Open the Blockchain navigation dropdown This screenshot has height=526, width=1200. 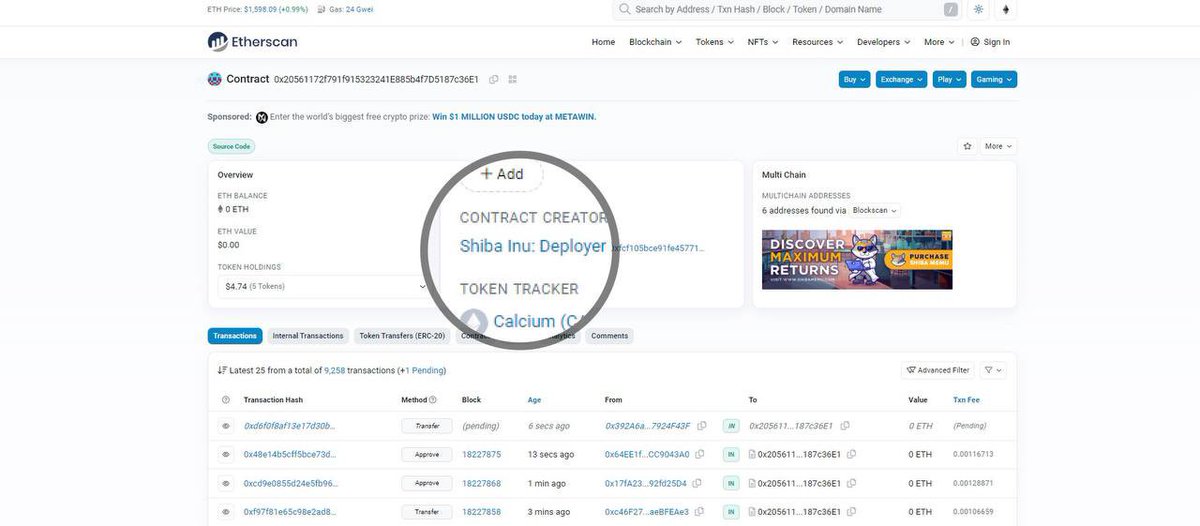pyautogui.click(x=655, y=42)
